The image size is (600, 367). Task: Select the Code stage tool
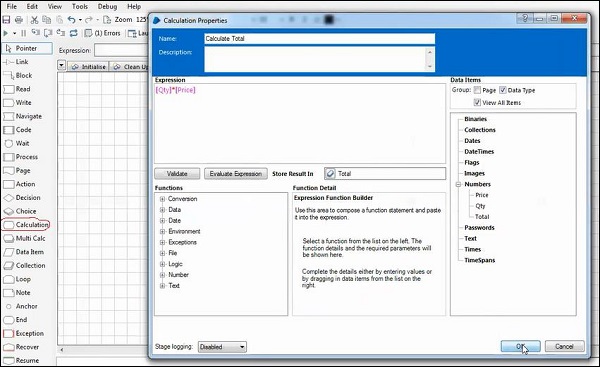pyautogui.click(x=17, y=130)
